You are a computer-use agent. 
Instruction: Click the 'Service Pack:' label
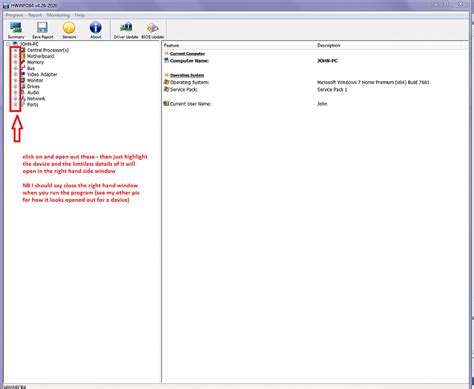coord(184,89)
